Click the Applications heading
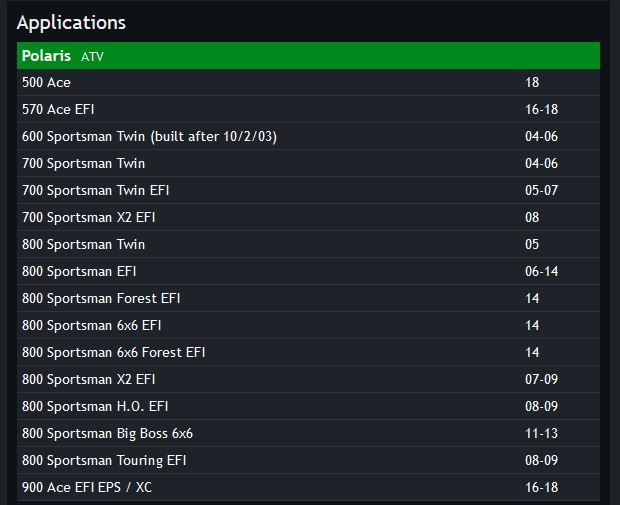This screenshot has width=620, height=505. click(x=72, y=23)
